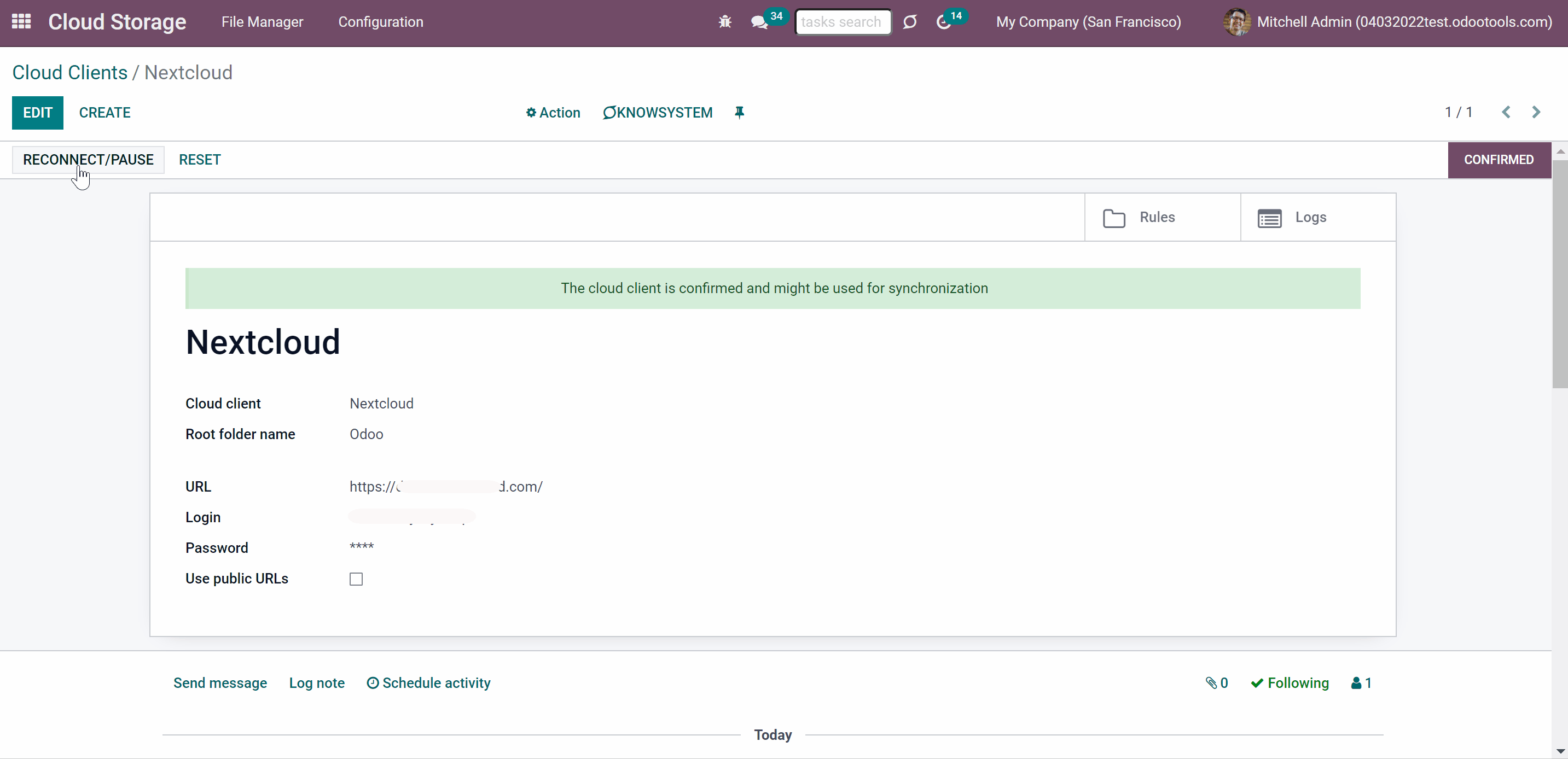Click the Reset button
This screenshot has height=759, width=1568.
200,159
